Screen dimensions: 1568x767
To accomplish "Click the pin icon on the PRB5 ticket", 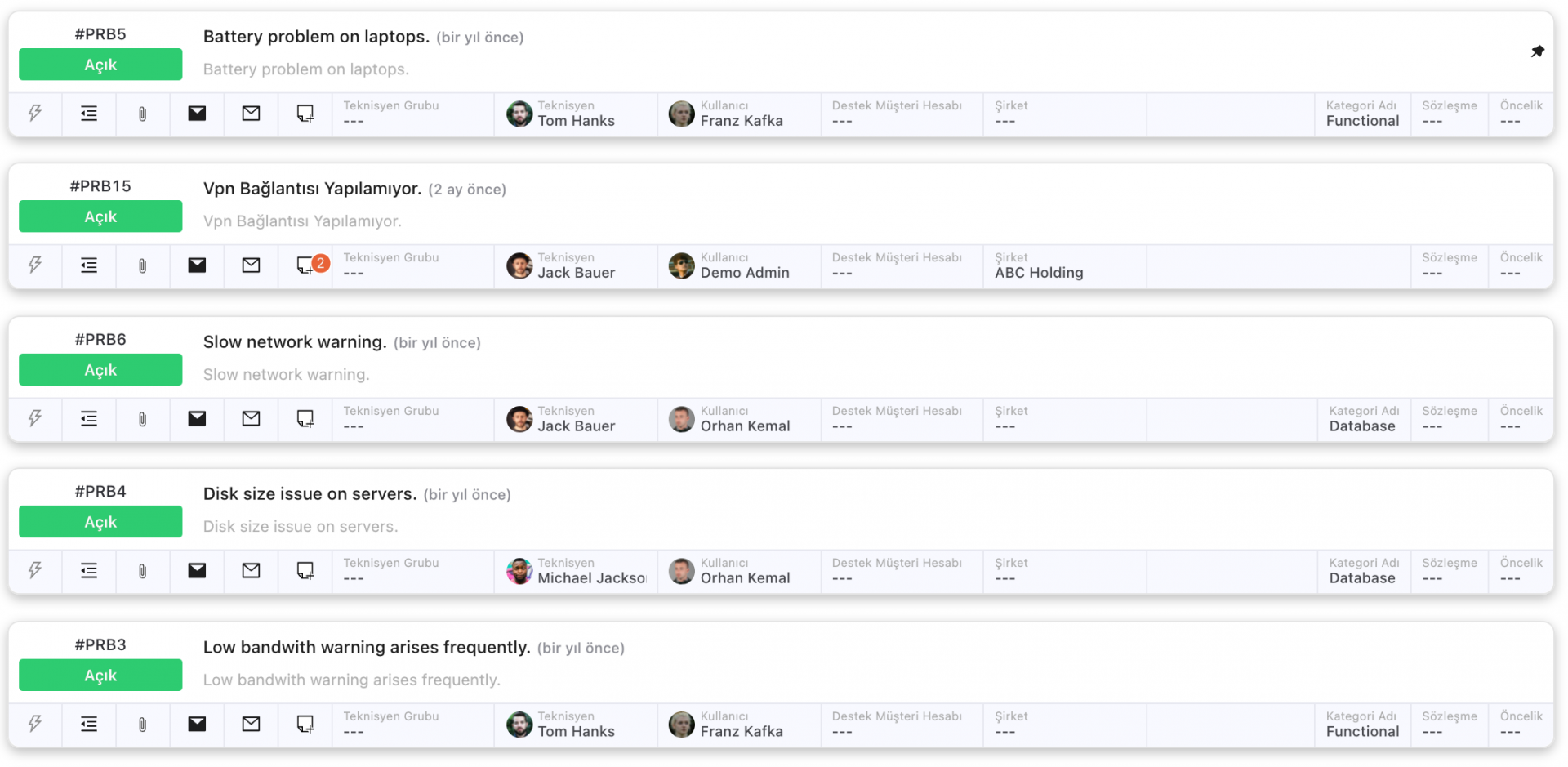I will click(x=1537, y=51).
